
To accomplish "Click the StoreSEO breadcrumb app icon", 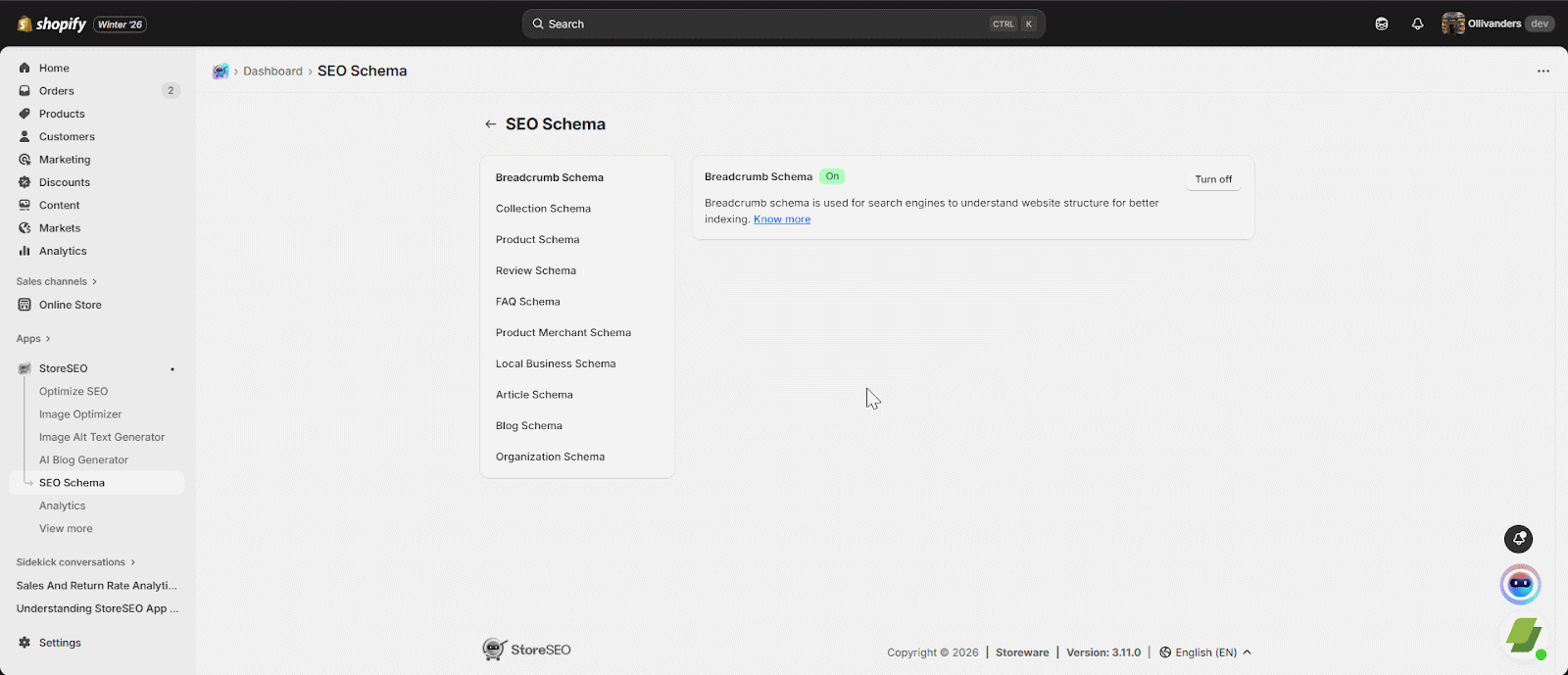I will pyautogui.click(x=220, y=72).
